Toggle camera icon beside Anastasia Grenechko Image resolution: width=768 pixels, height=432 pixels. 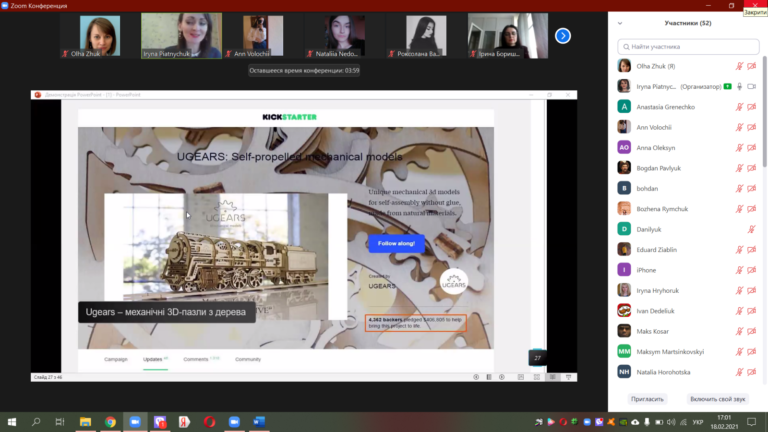tap(752, 107)
